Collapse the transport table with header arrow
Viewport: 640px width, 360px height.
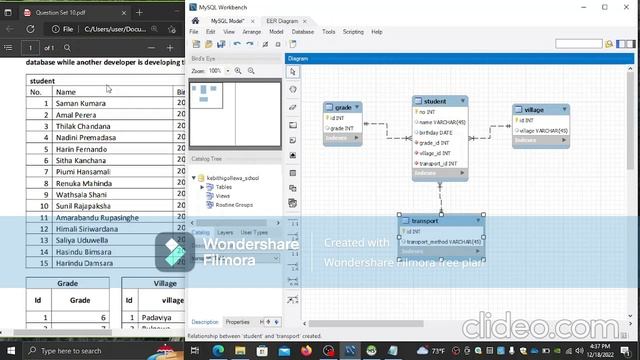[478, 220]
